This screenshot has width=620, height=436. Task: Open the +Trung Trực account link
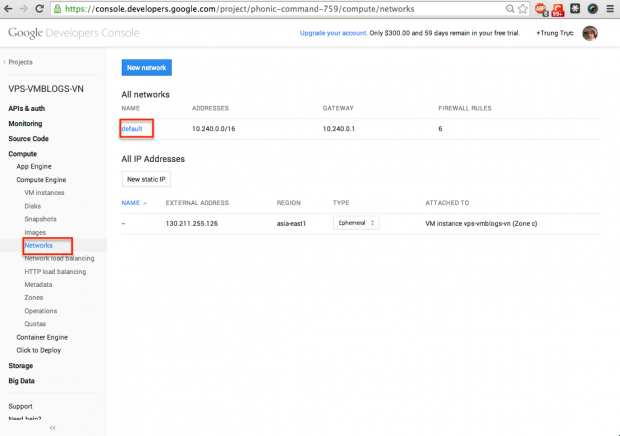tap(555, 33)
